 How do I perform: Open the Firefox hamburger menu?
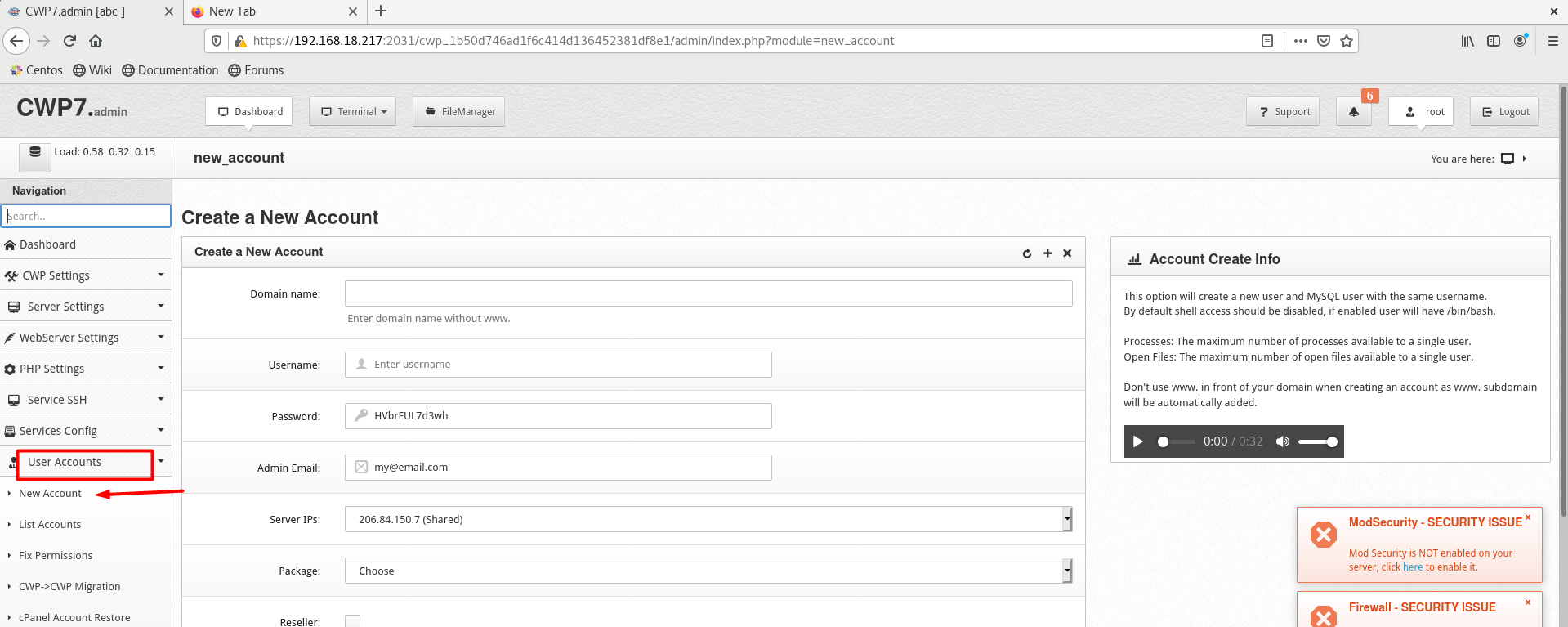[1553, 41]
